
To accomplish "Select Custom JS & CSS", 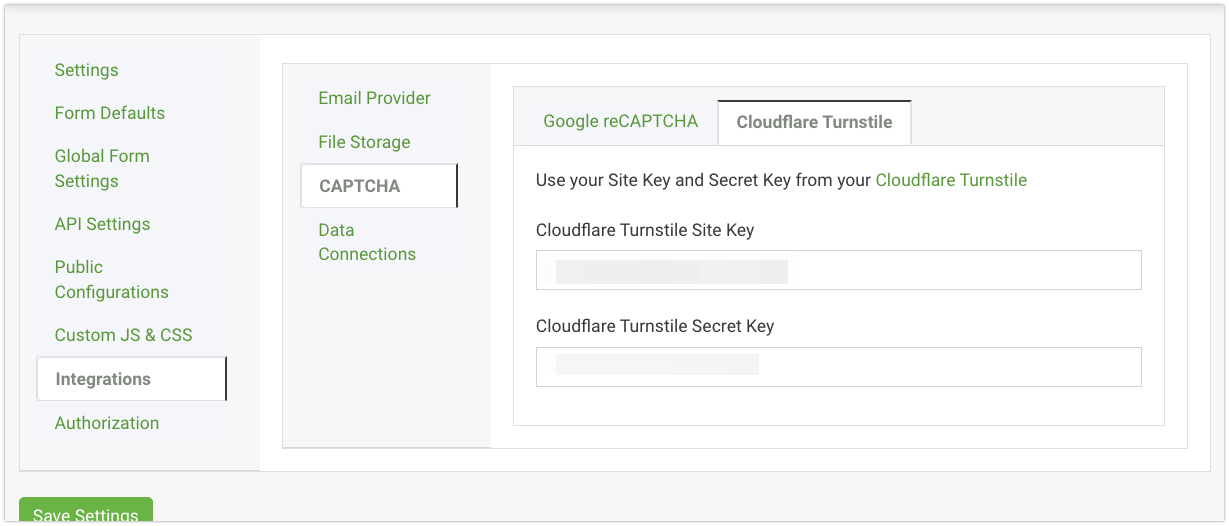I will [123, 335].
